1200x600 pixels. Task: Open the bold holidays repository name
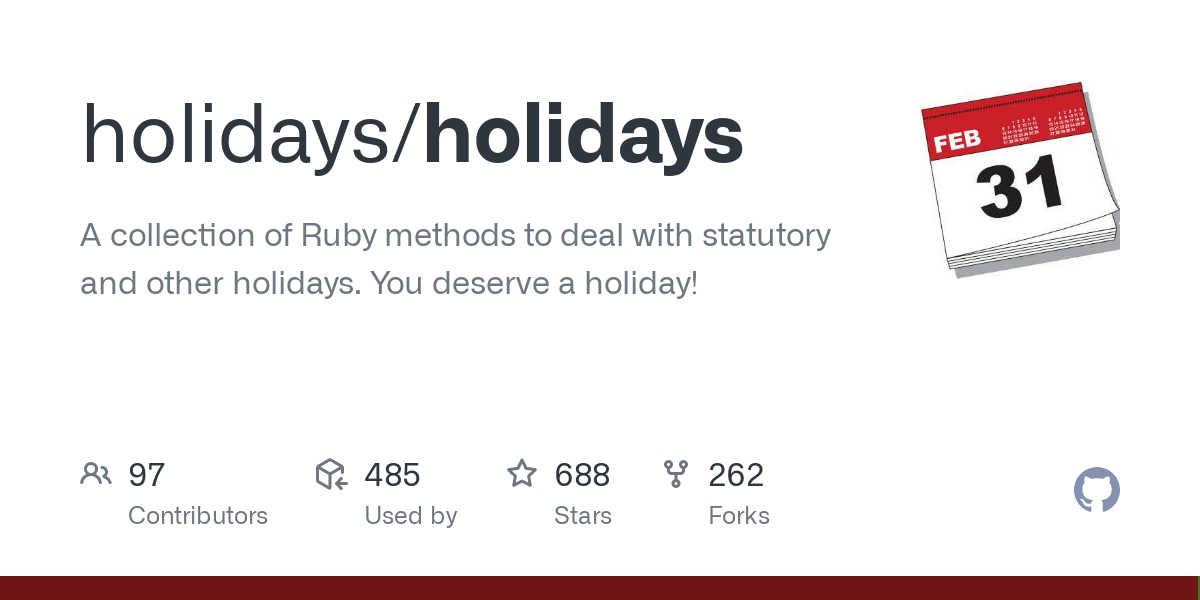click(583, 136)
